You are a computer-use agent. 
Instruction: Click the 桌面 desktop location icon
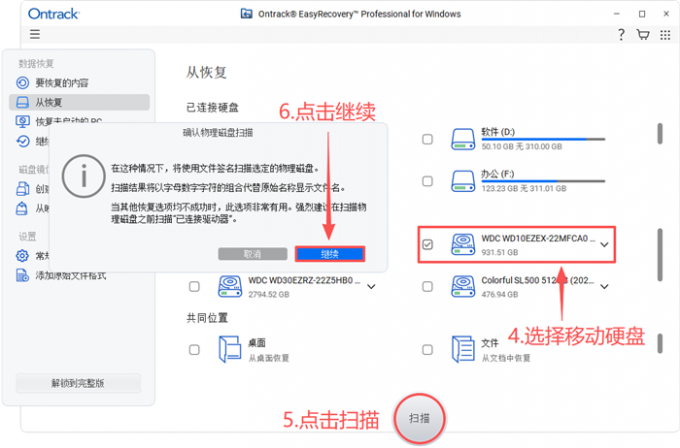(x=230, y=349)
